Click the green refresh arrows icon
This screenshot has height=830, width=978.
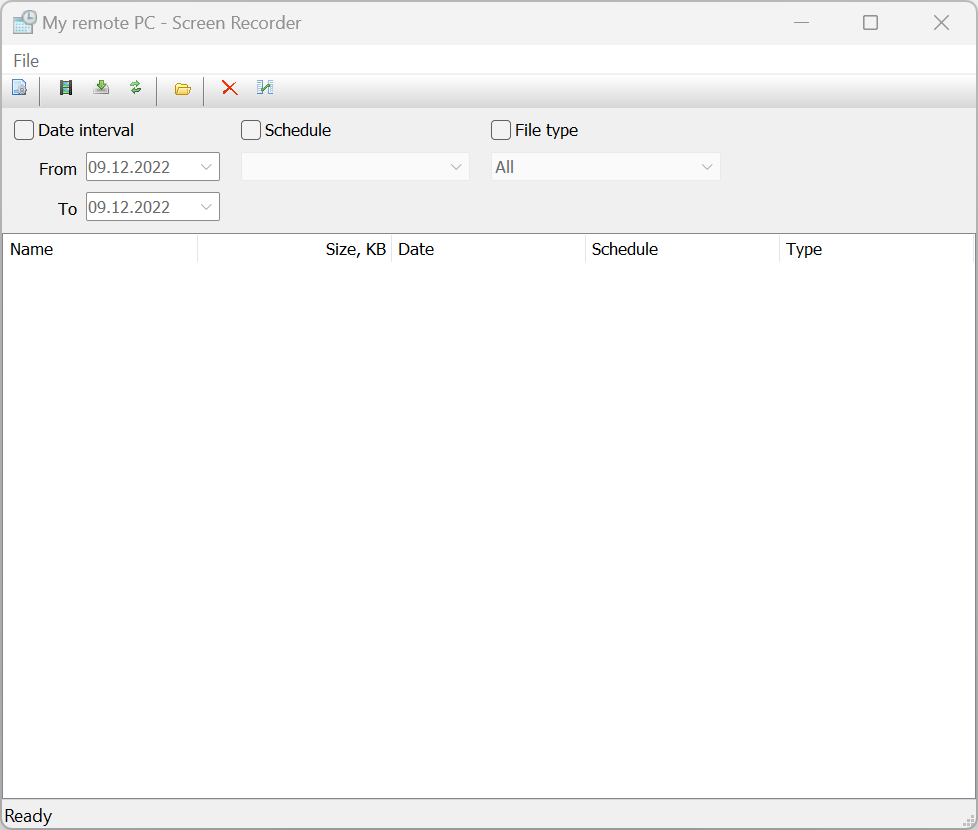point(136,88)
